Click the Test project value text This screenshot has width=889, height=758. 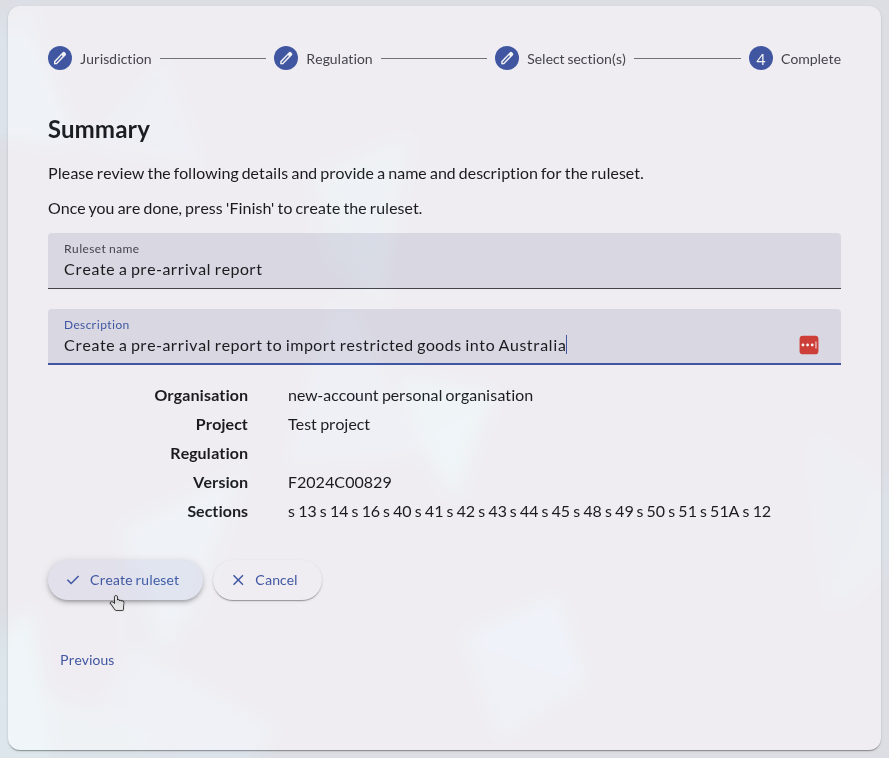(x=329, y=424)
